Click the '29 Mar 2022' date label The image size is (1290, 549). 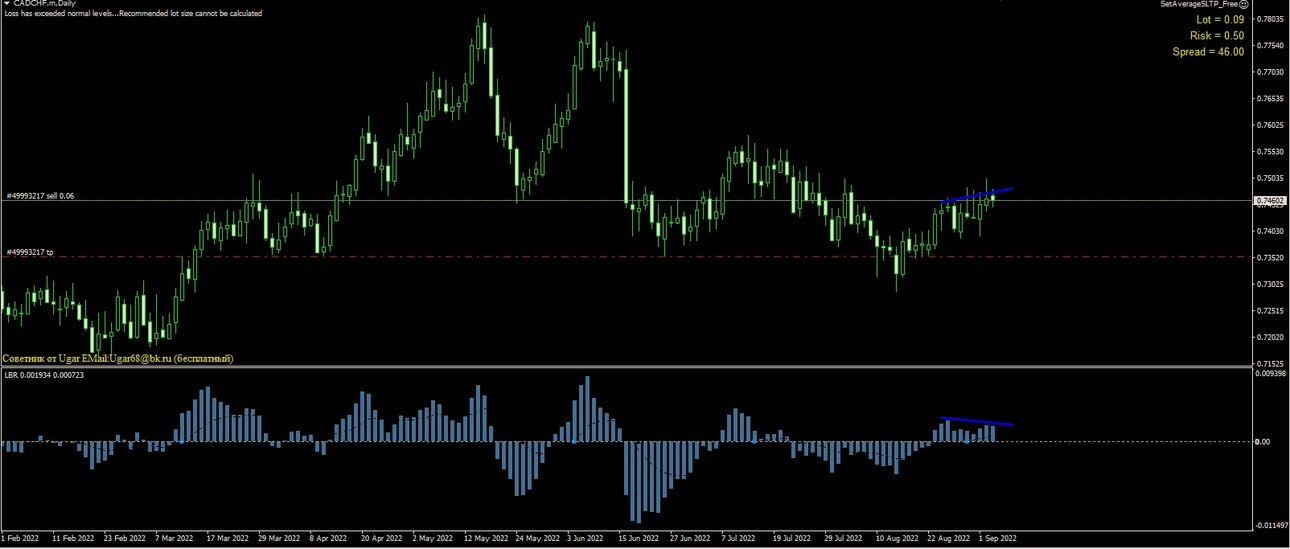tap(281, 539)
